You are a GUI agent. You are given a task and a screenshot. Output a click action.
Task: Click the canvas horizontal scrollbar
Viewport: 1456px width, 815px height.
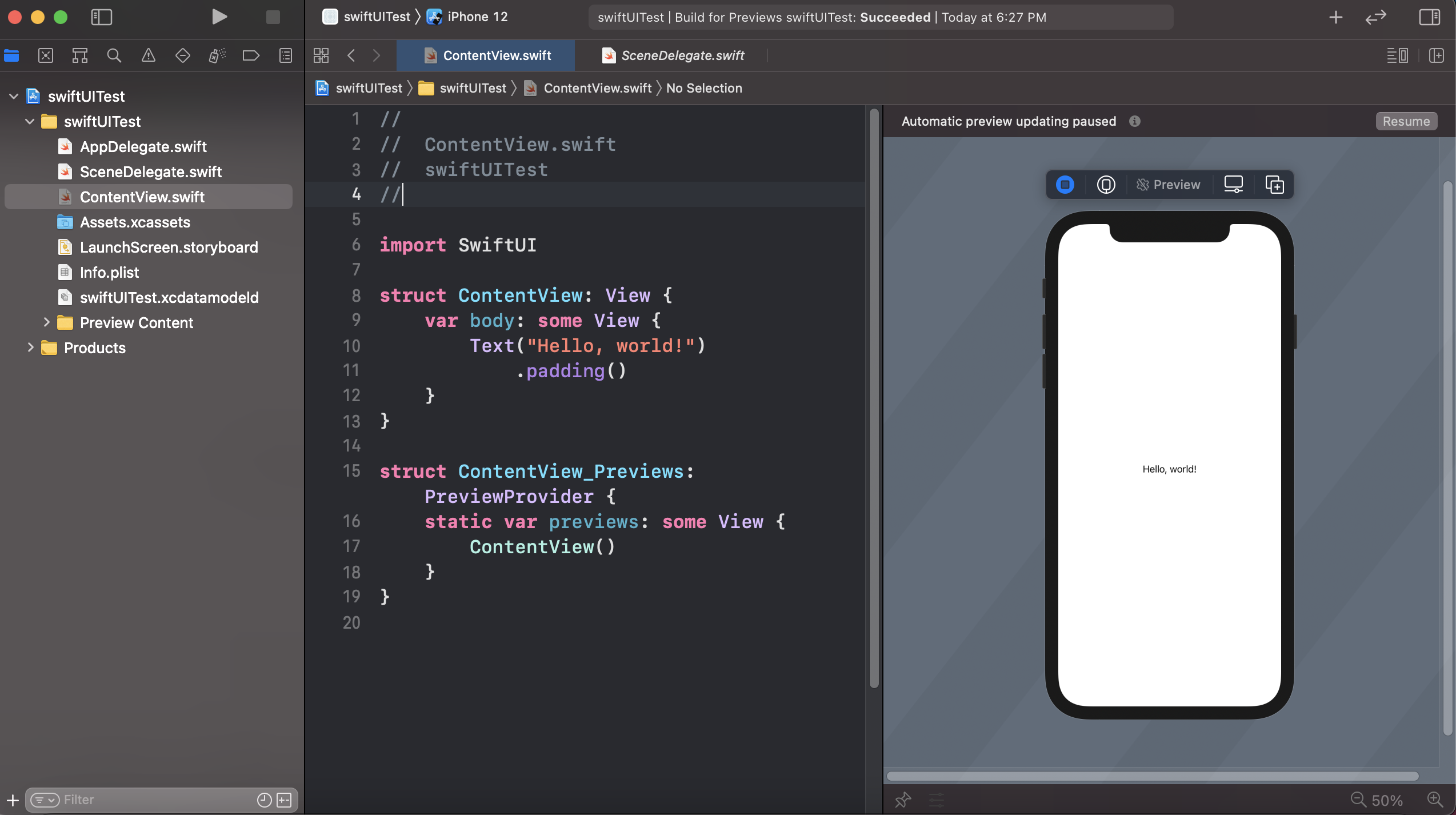pyautogui.click(x=1153, y=776)
